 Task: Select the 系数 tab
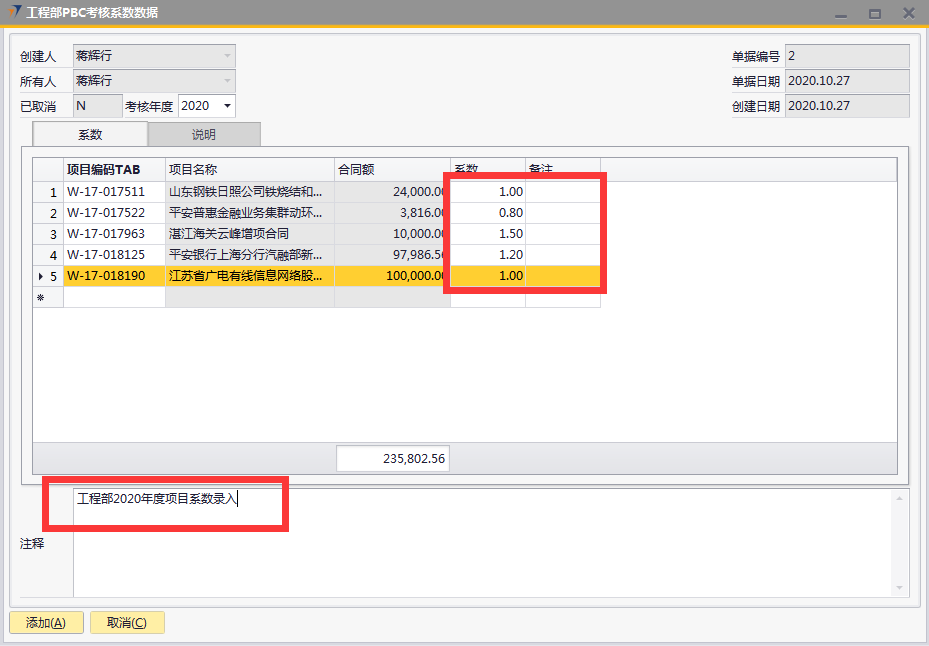[90, 135]
